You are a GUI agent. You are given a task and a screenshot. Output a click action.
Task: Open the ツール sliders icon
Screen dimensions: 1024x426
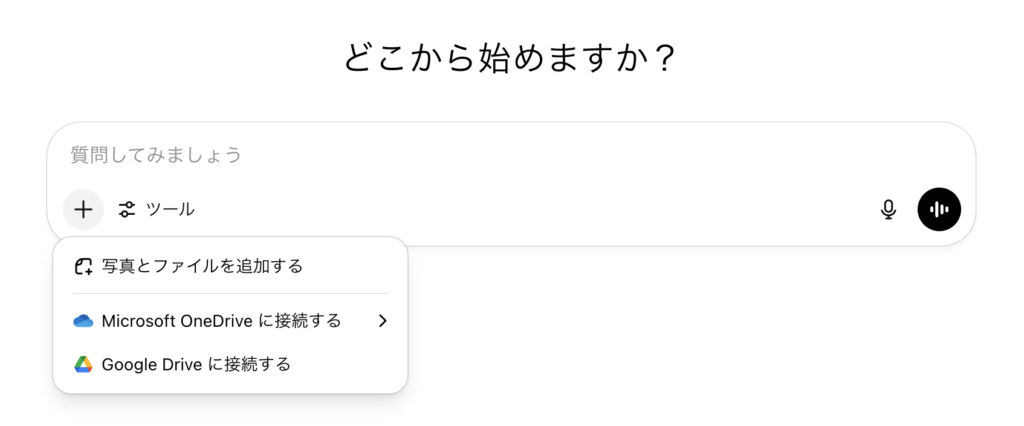(x=127, y=210)
